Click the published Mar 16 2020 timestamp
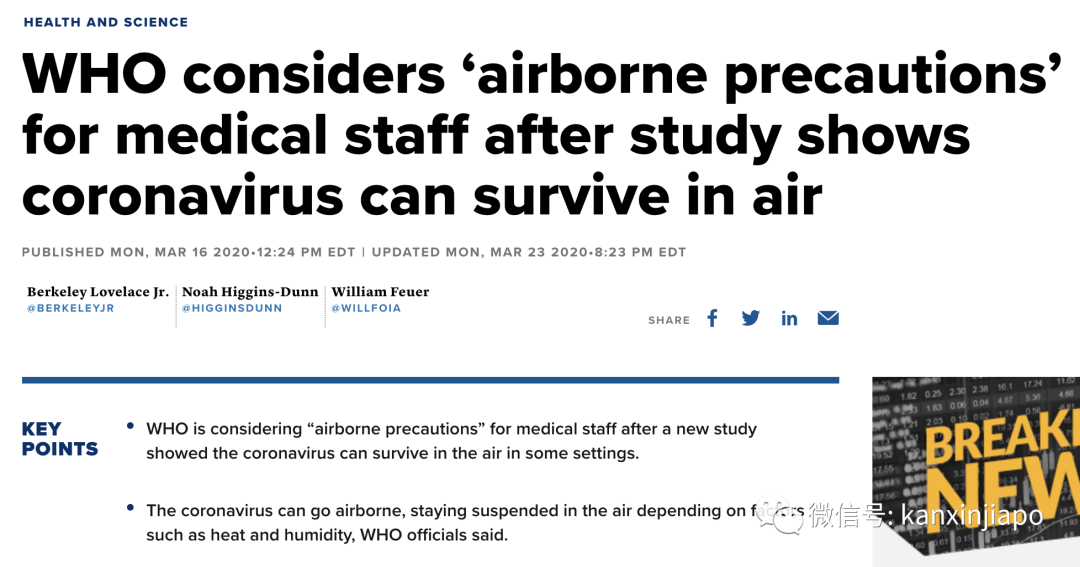This screenshot has width=1080, height=567. coord(188,252)
